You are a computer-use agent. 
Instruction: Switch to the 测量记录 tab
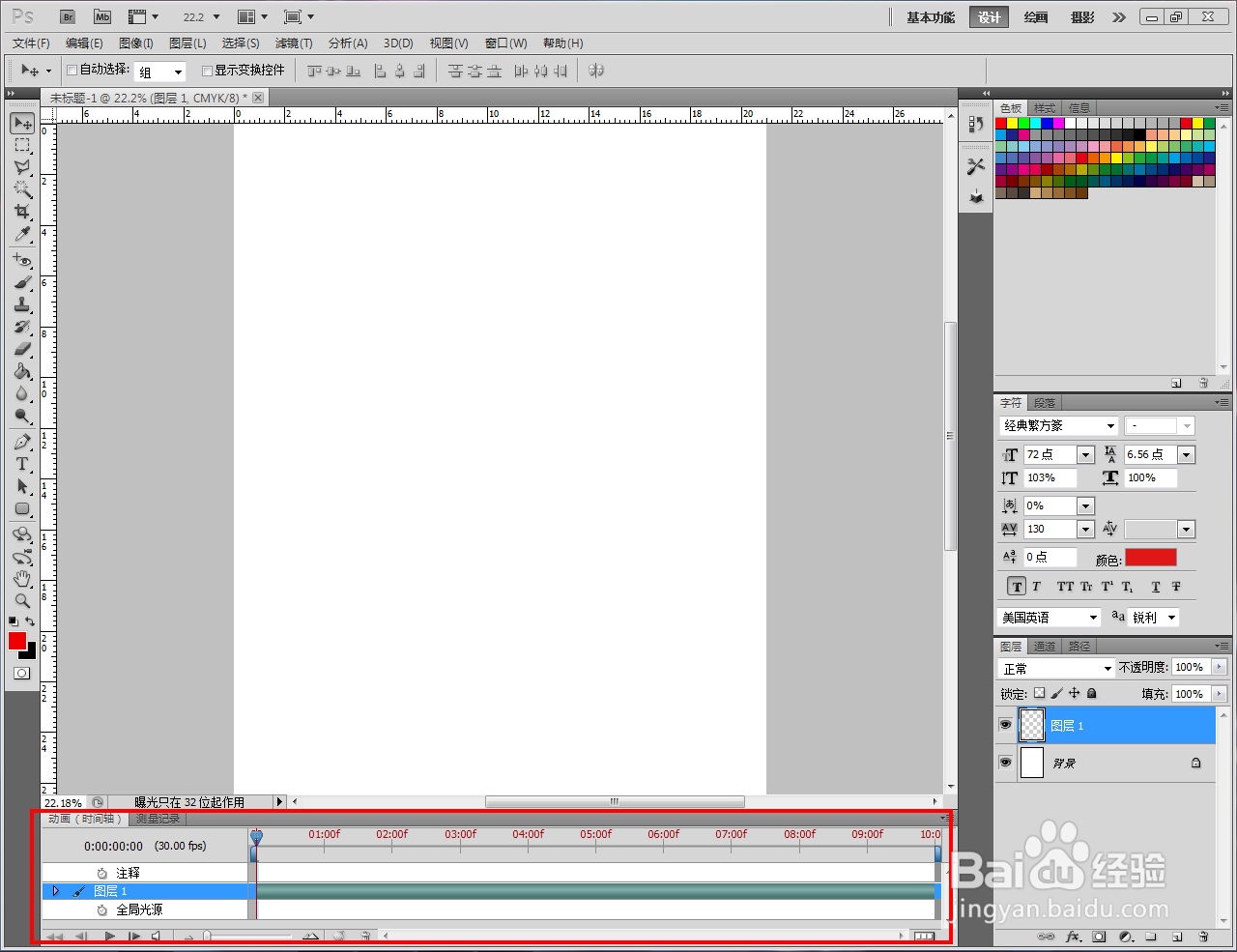pos(158,819)
